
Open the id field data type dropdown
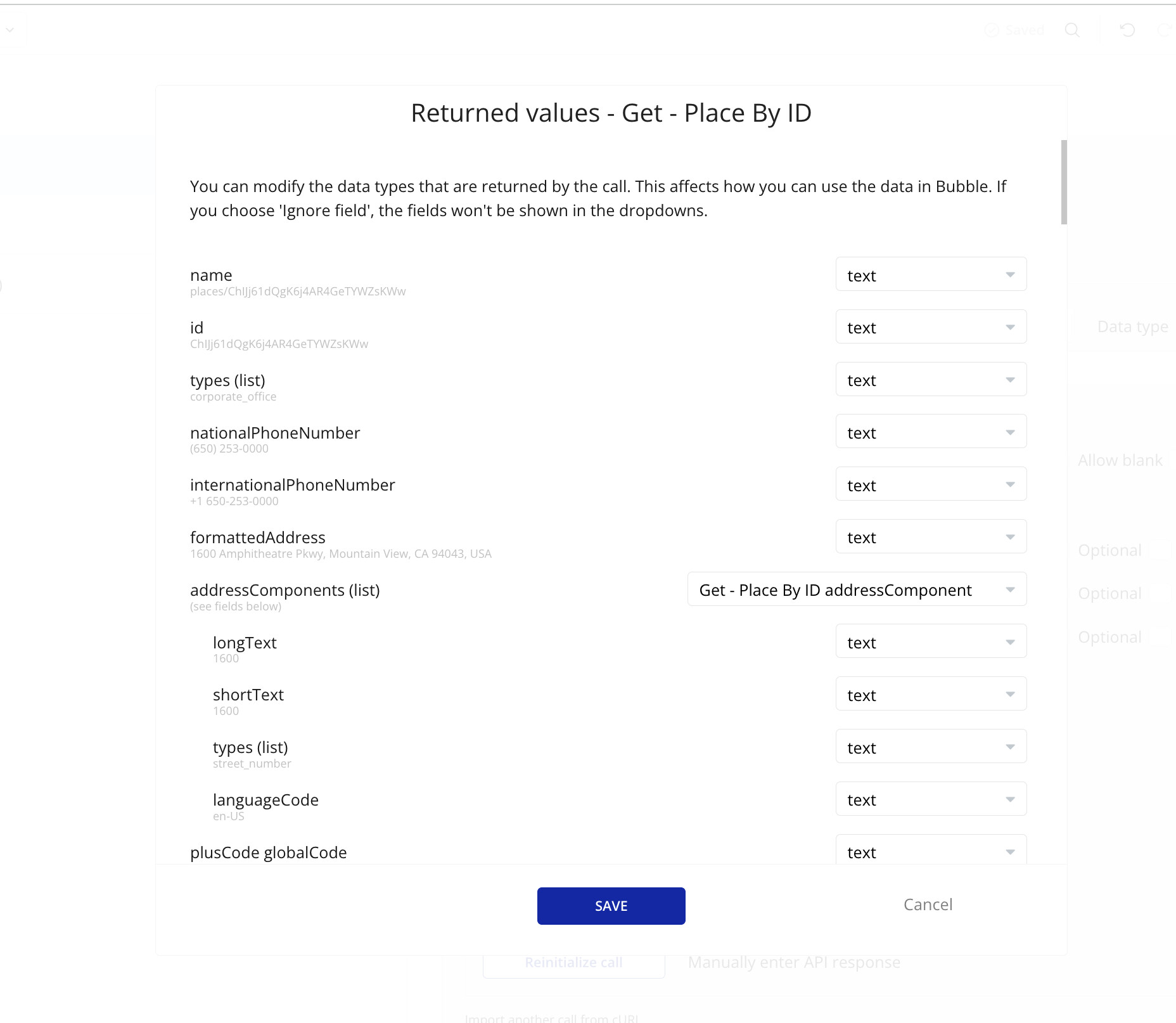pos(931,327)
